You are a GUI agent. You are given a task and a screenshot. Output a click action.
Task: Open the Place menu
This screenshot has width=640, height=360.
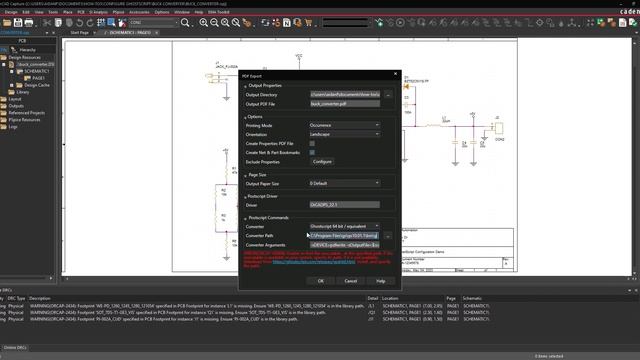[x=68, y=12]
